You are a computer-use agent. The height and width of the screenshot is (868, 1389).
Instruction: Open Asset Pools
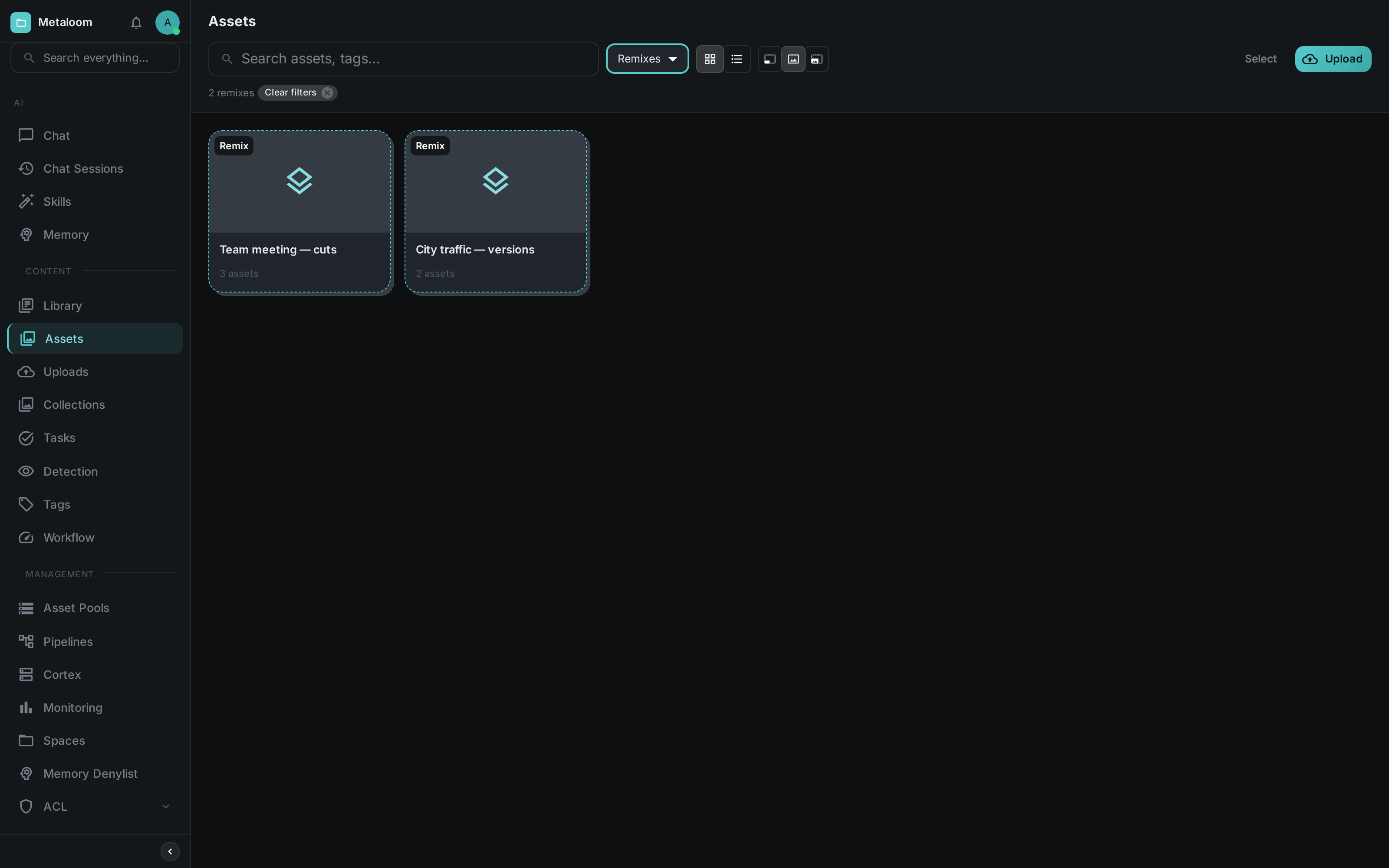(95, 608)
